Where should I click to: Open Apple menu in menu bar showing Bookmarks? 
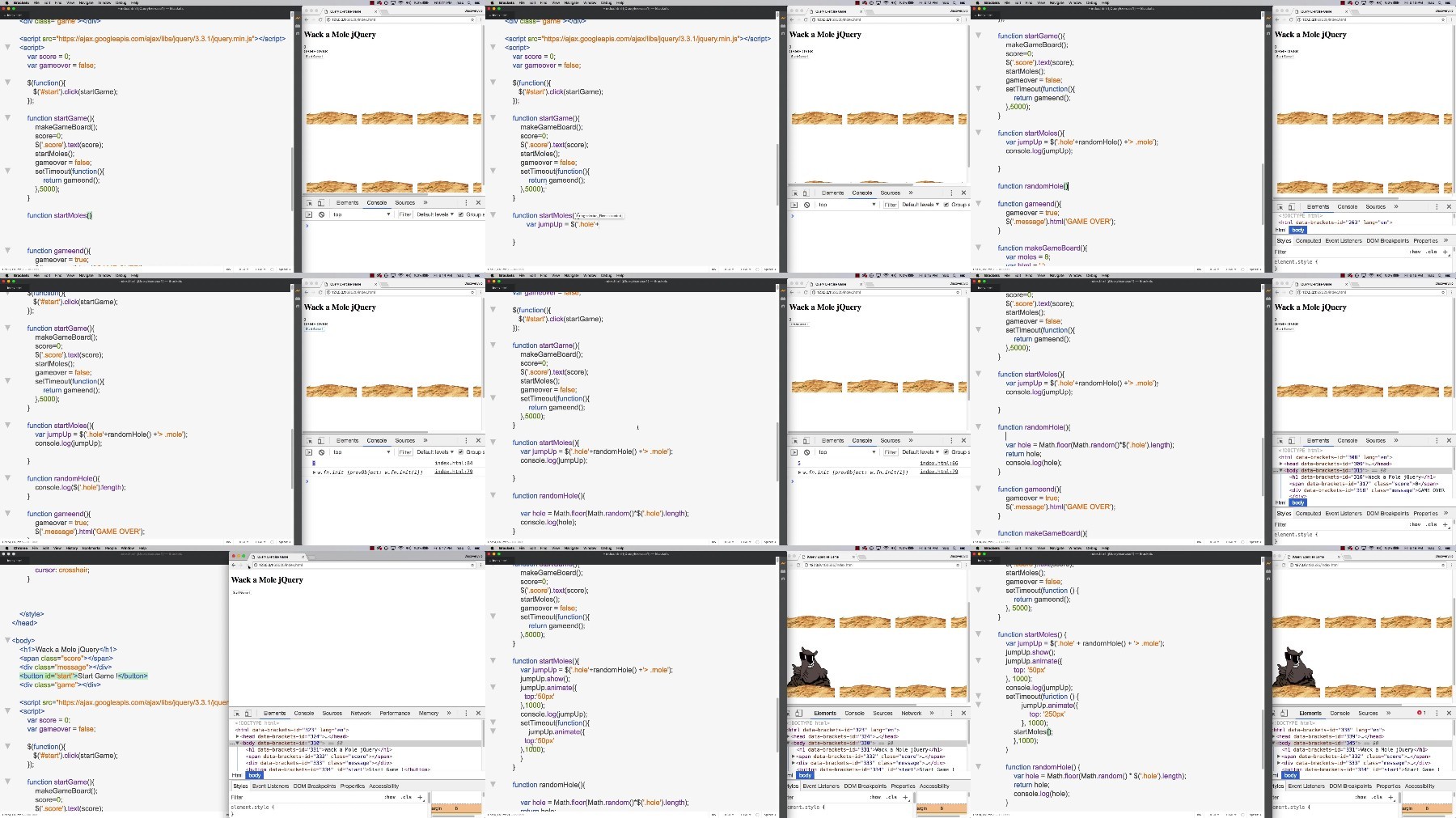pyautogui.click(x=6, y=548)
